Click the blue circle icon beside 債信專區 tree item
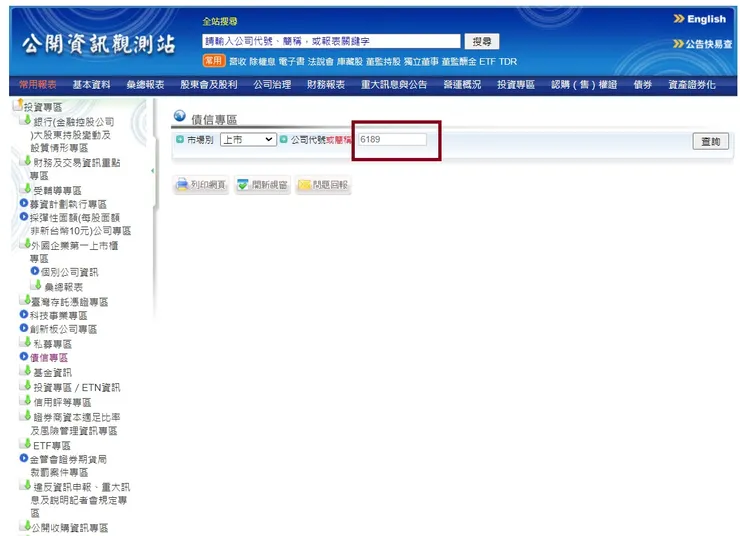The height and width of the screenshot is (536, 740). [x=24, y=356]
